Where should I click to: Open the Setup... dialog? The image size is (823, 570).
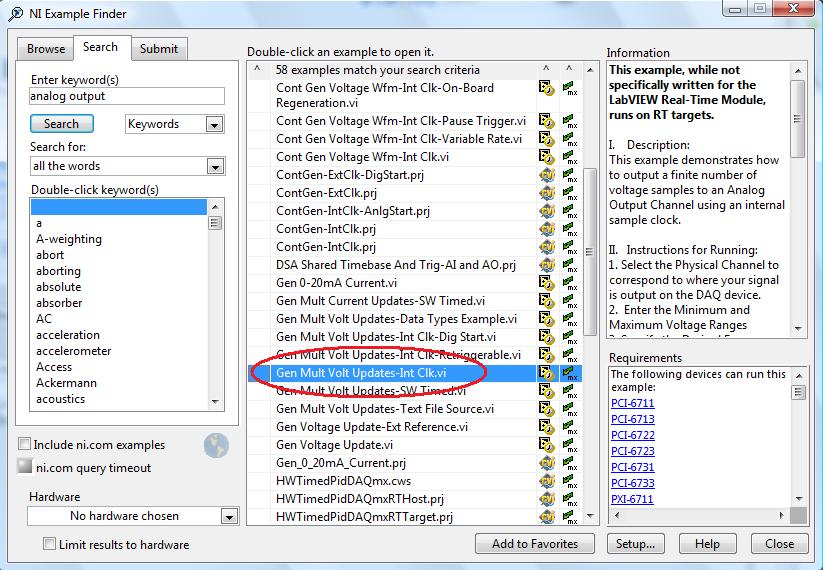click(x=636, y=544)
